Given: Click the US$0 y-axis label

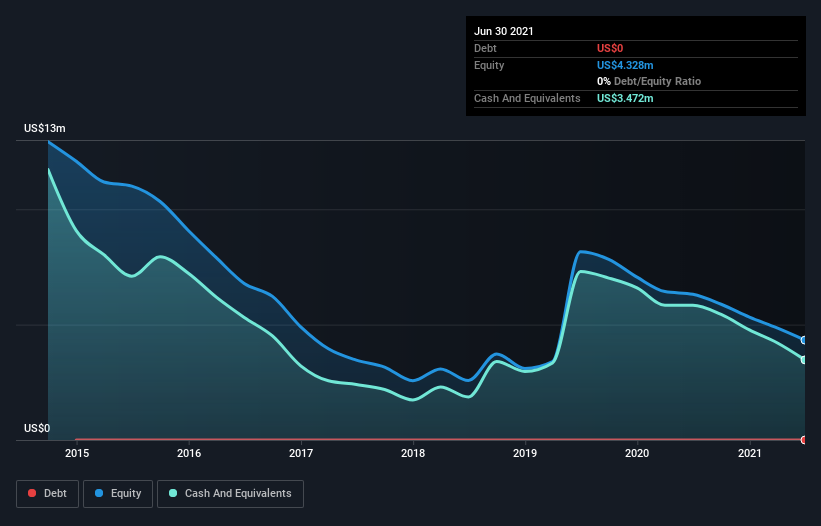Looking at the screenshot, I should (37, 428).
